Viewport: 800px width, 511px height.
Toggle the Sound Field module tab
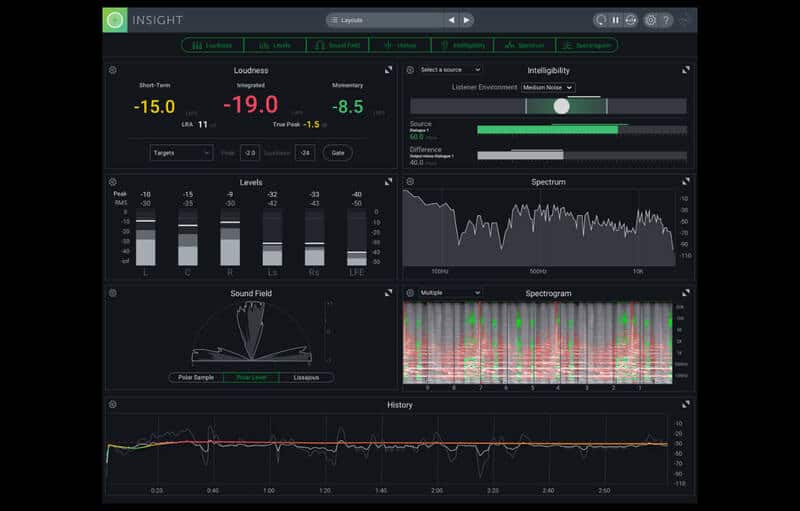pyautogui.click(x=338, y=45)
